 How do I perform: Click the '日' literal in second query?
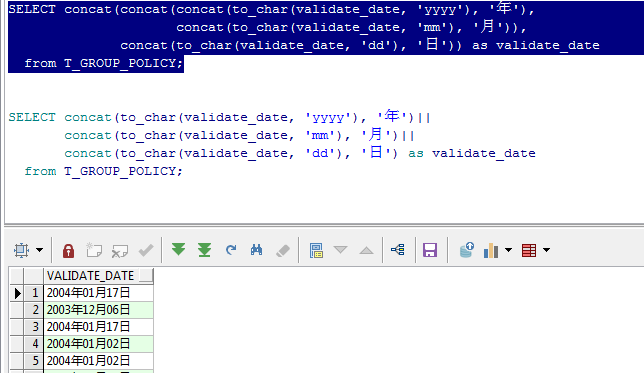[x=376, y=152]
